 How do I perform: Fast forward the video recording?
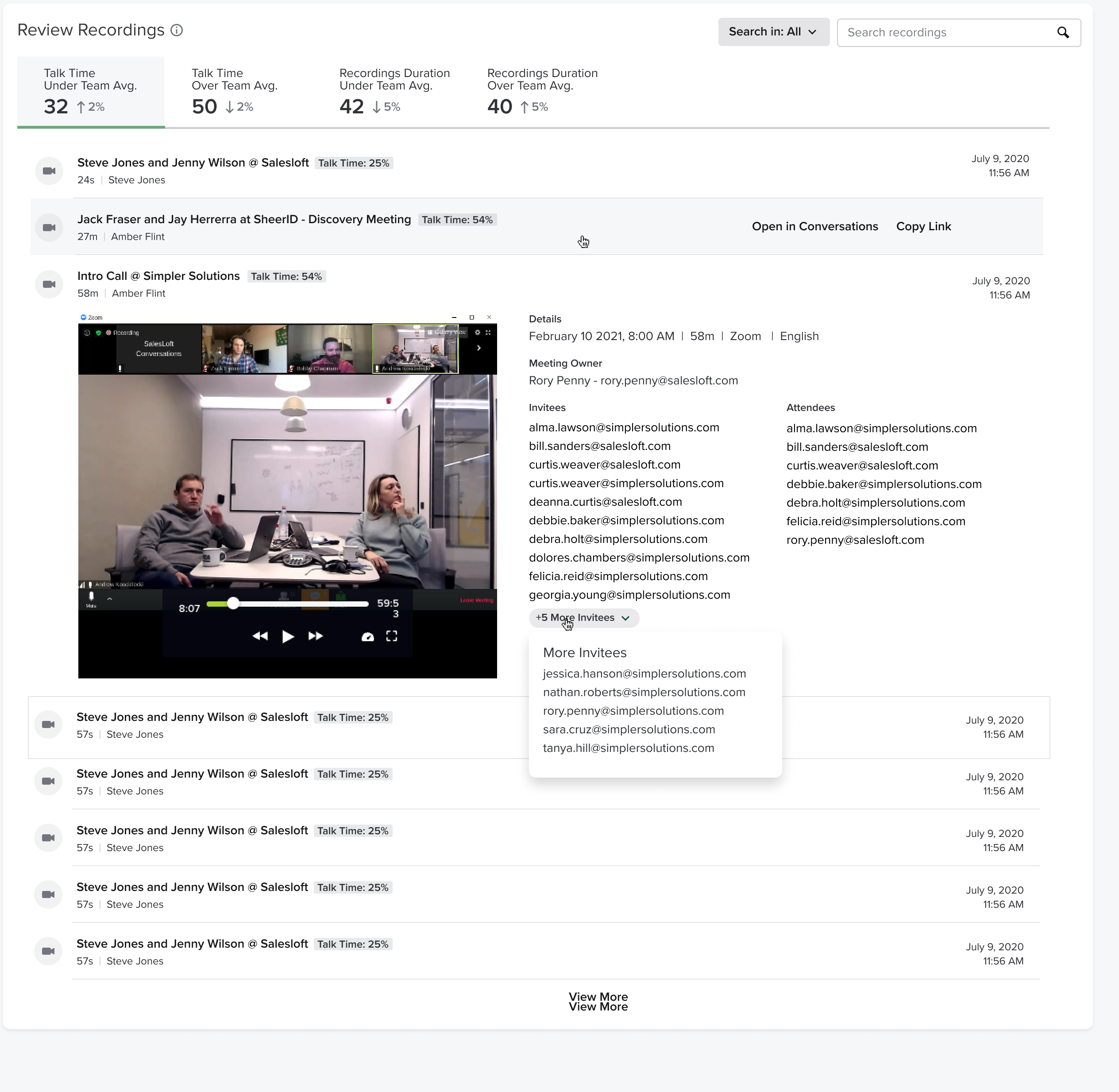[x=315, y=636]
